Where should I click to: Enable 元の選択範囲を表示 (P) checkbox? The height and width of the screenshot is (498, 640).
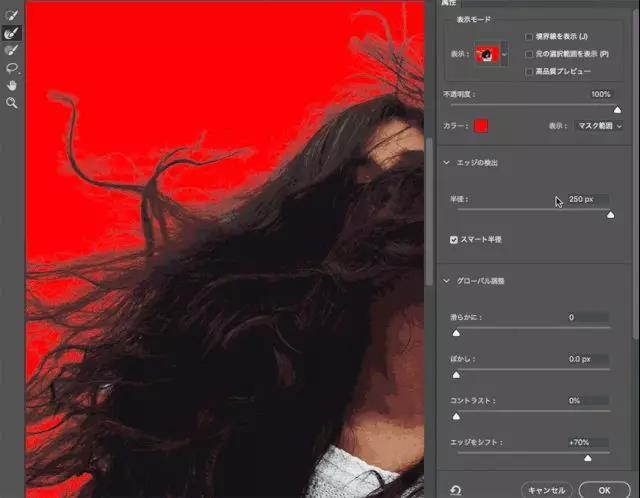(529, 54)
